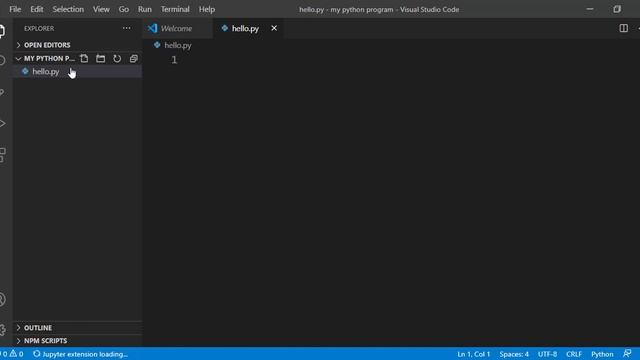Close the hello.py editor tab
The height and width of the screenshot is (360, 640).
tap(274, 28)
